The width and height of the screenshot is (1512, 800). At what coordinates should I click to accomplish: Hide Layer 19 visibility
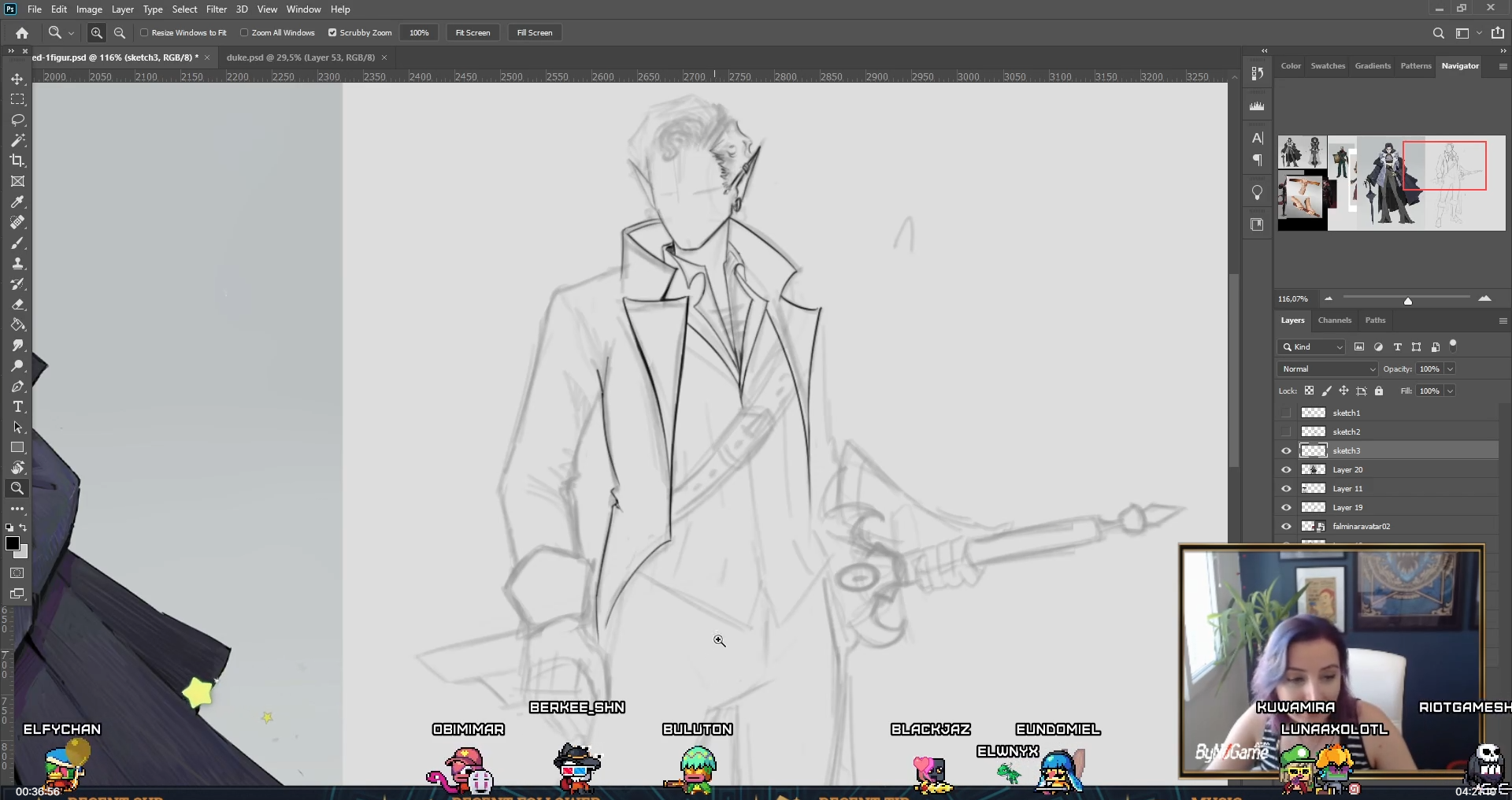(1287, 507)
